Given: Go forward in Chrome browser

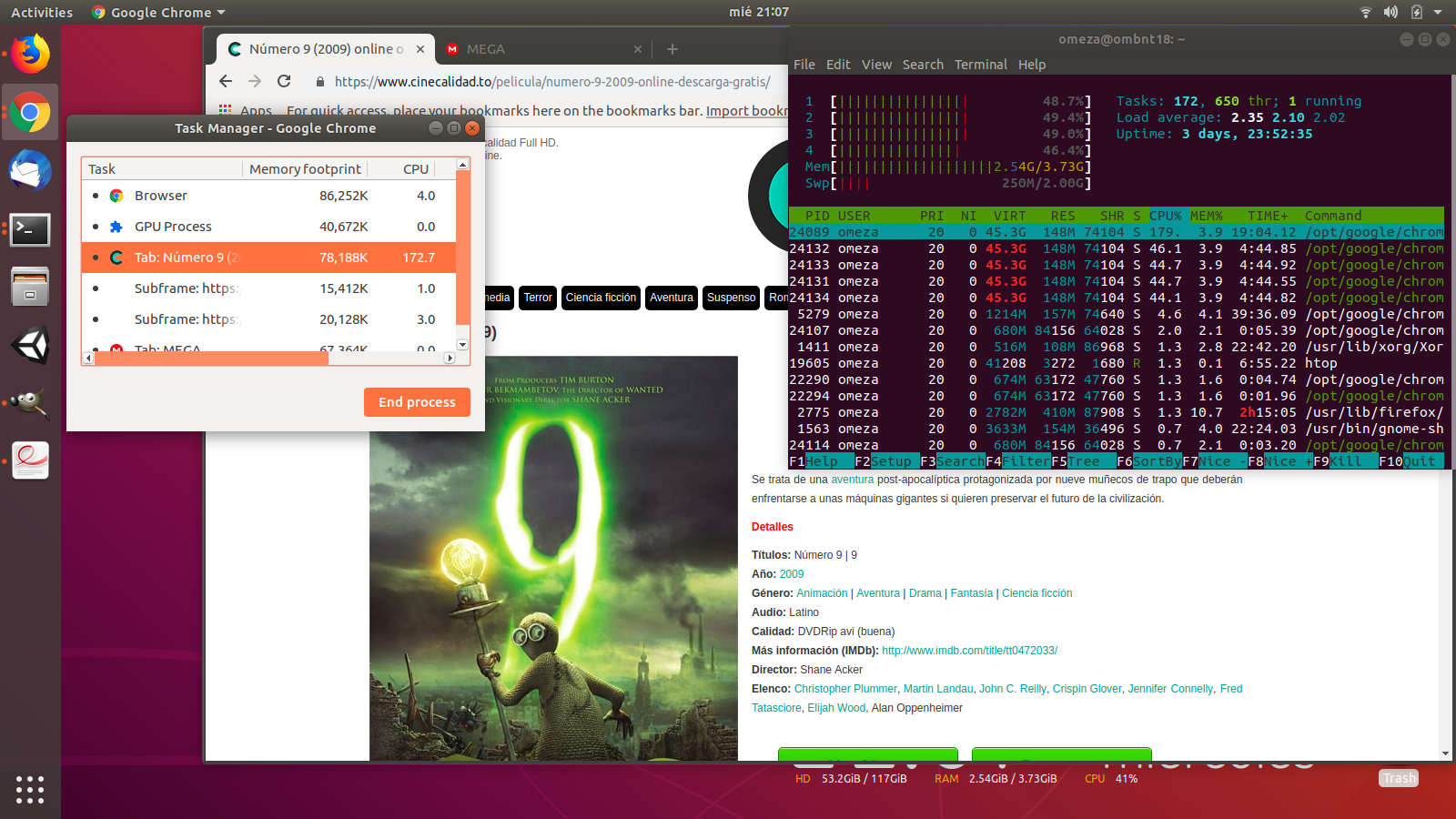Looking at the screenshot, I should click(x=255, y=81).
